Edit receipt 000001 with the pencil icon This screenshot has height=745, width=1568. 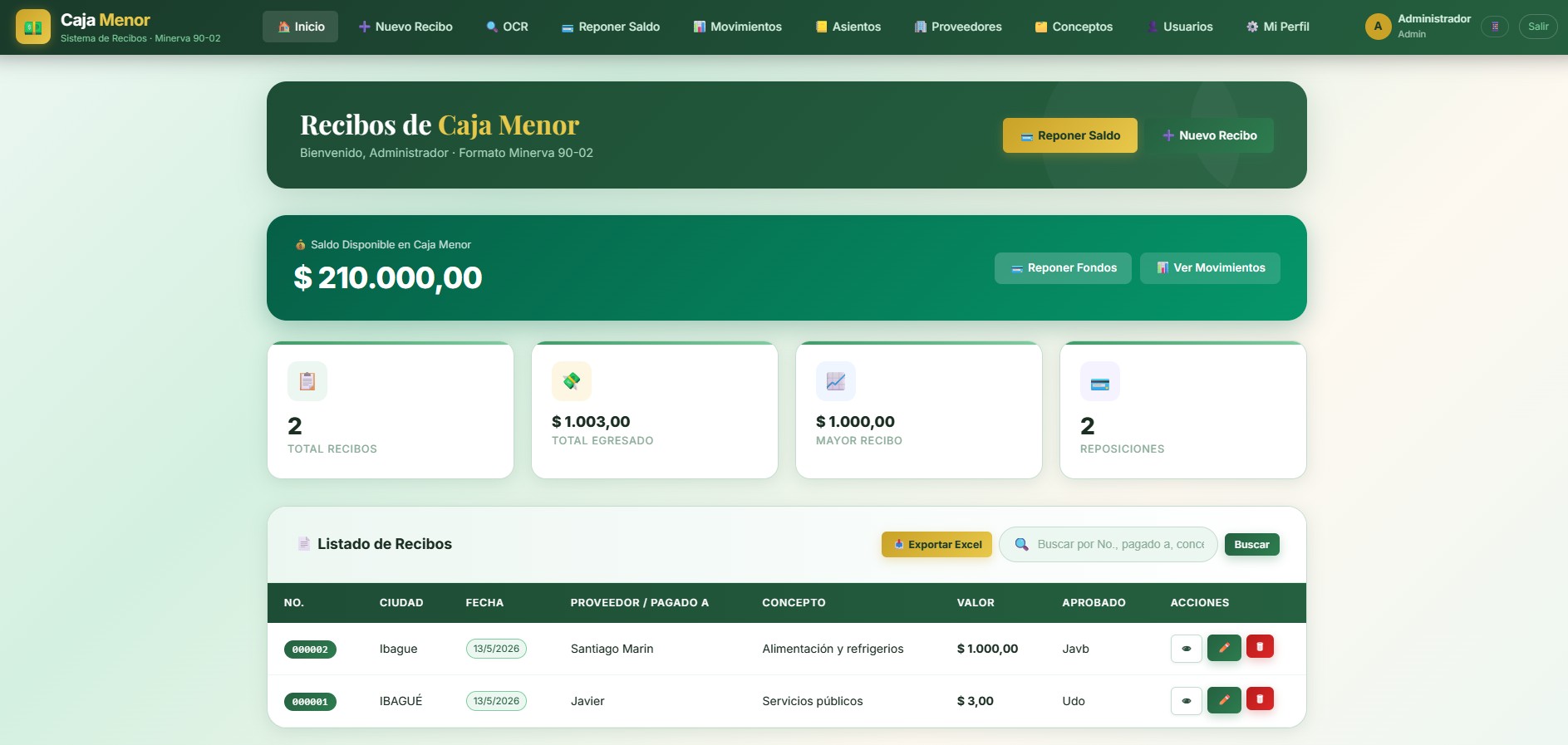point(1224,700)
